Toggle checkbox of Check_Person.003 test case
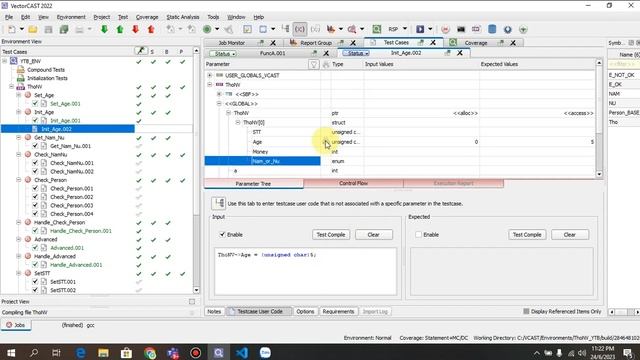 (35, 205)
